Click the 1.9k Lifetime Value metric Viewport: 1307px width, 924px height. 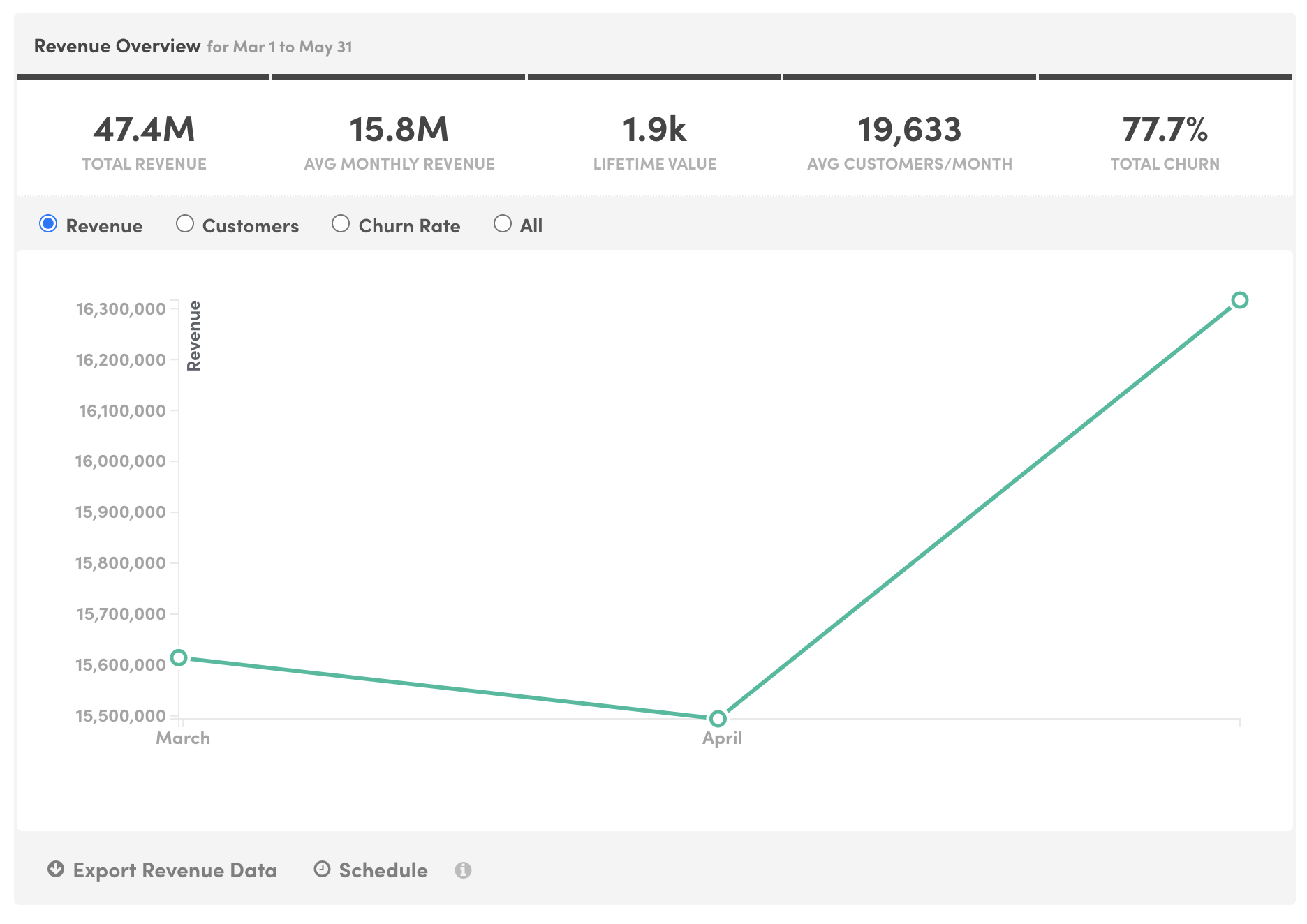tap(655, 140)
